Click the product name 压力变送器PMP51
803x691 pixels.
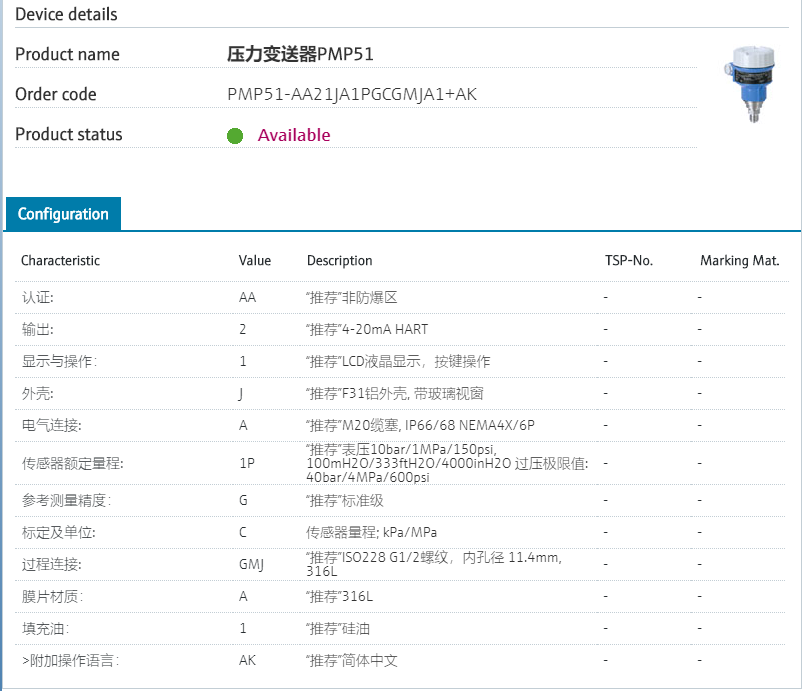pos(300,54)
